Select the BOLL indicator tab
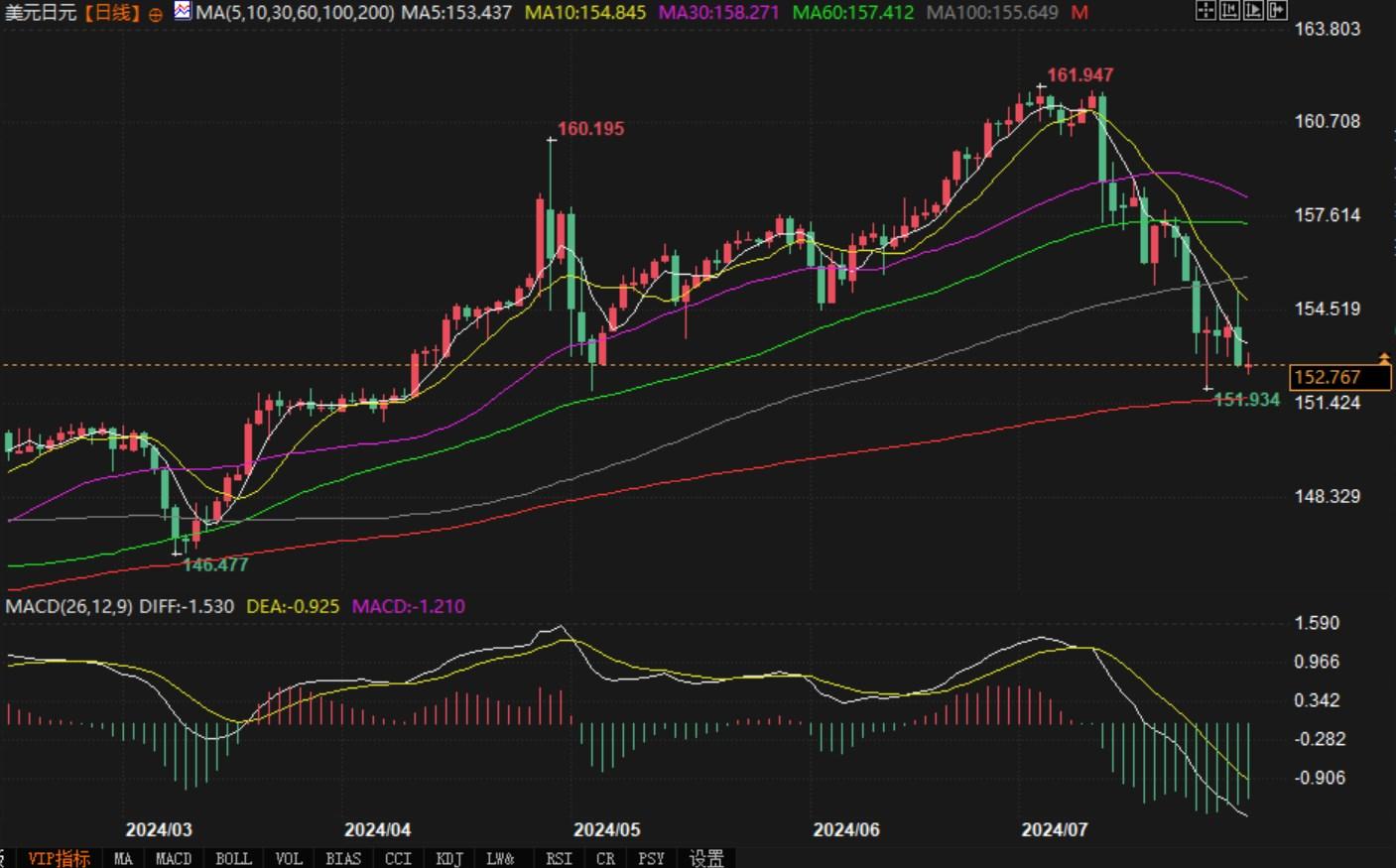The height and width of the screenshot is (868, 1396). (233, 858)
